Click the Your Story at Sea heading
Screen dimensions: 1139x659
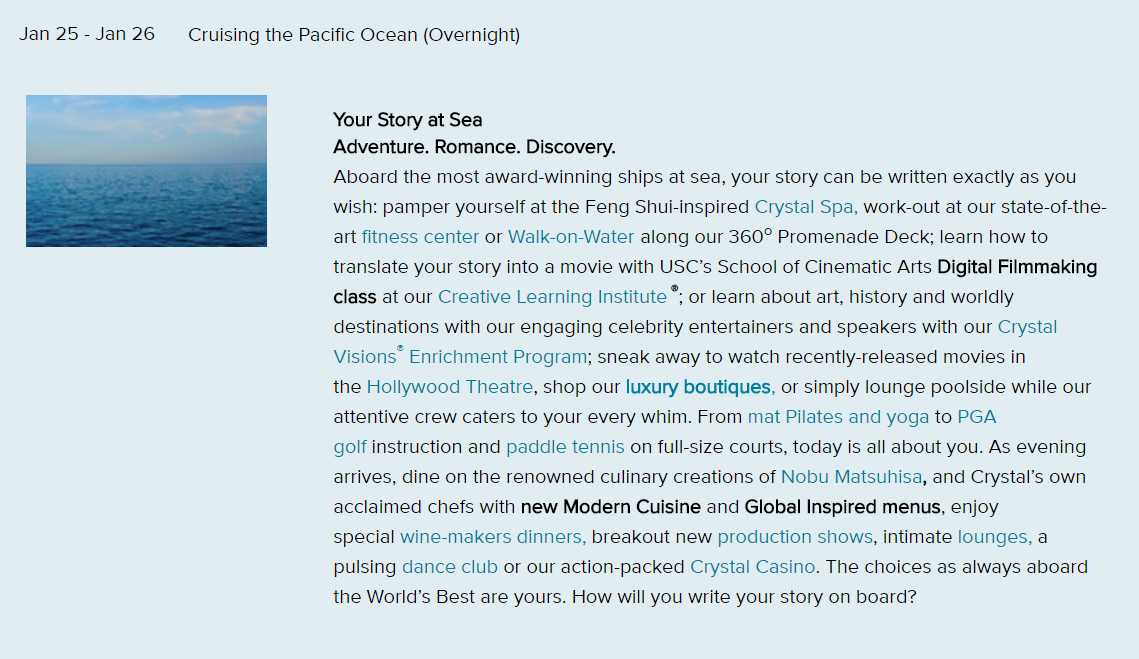click(408, 120)
